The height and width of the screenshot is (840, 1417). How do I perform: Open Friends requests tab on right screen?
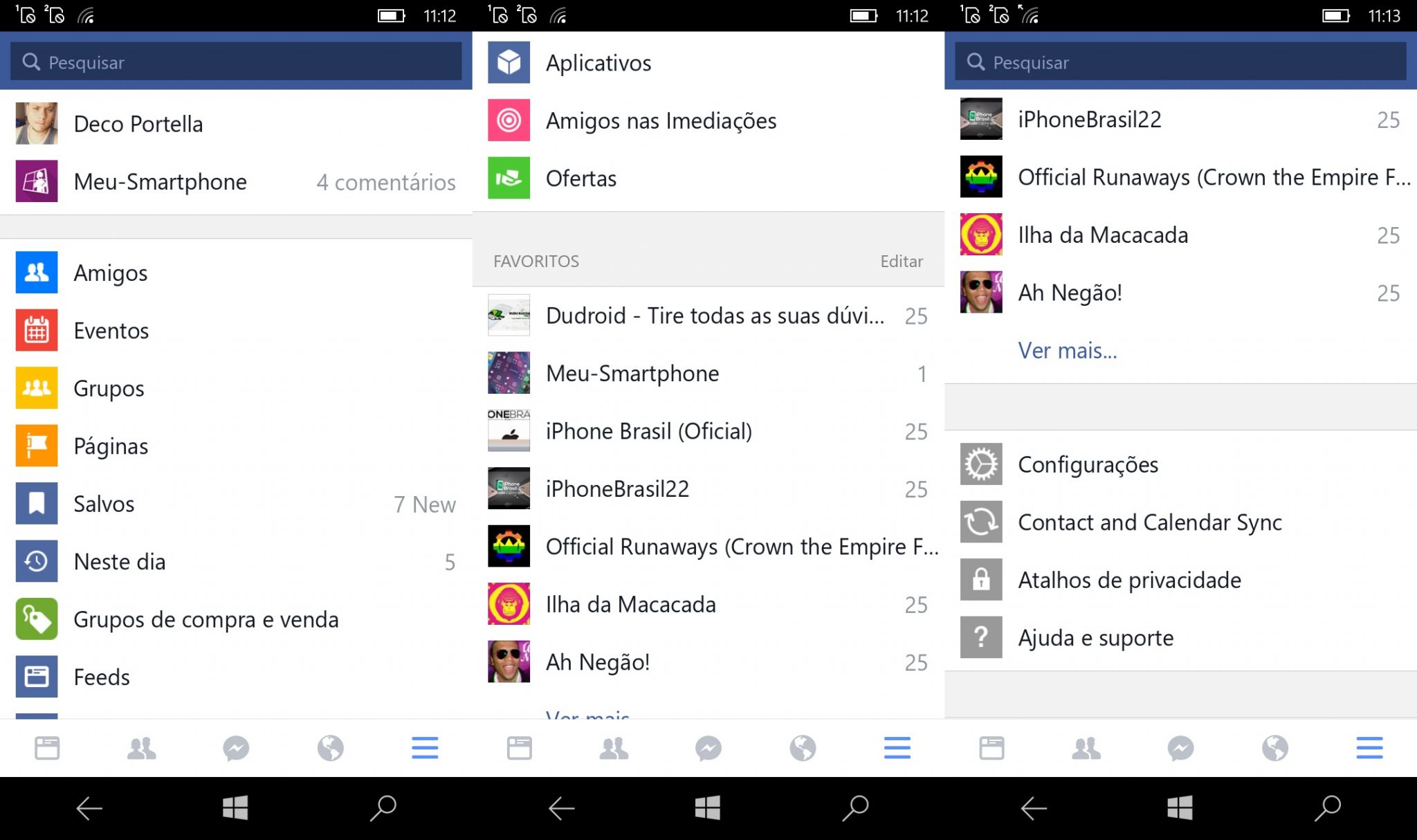1086,748
